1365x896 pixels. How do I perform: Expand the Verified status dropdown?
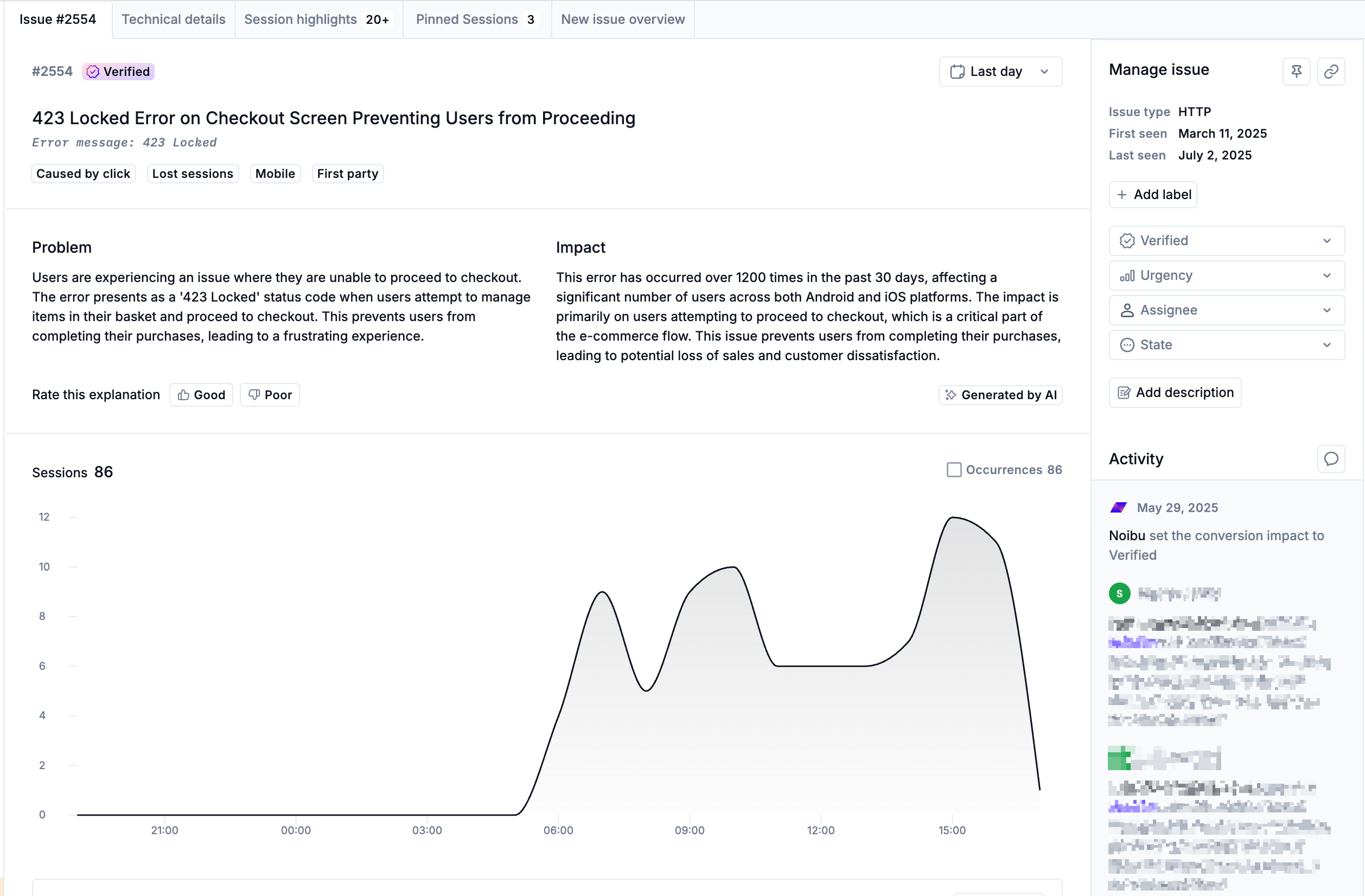[x=1226, y=241]
